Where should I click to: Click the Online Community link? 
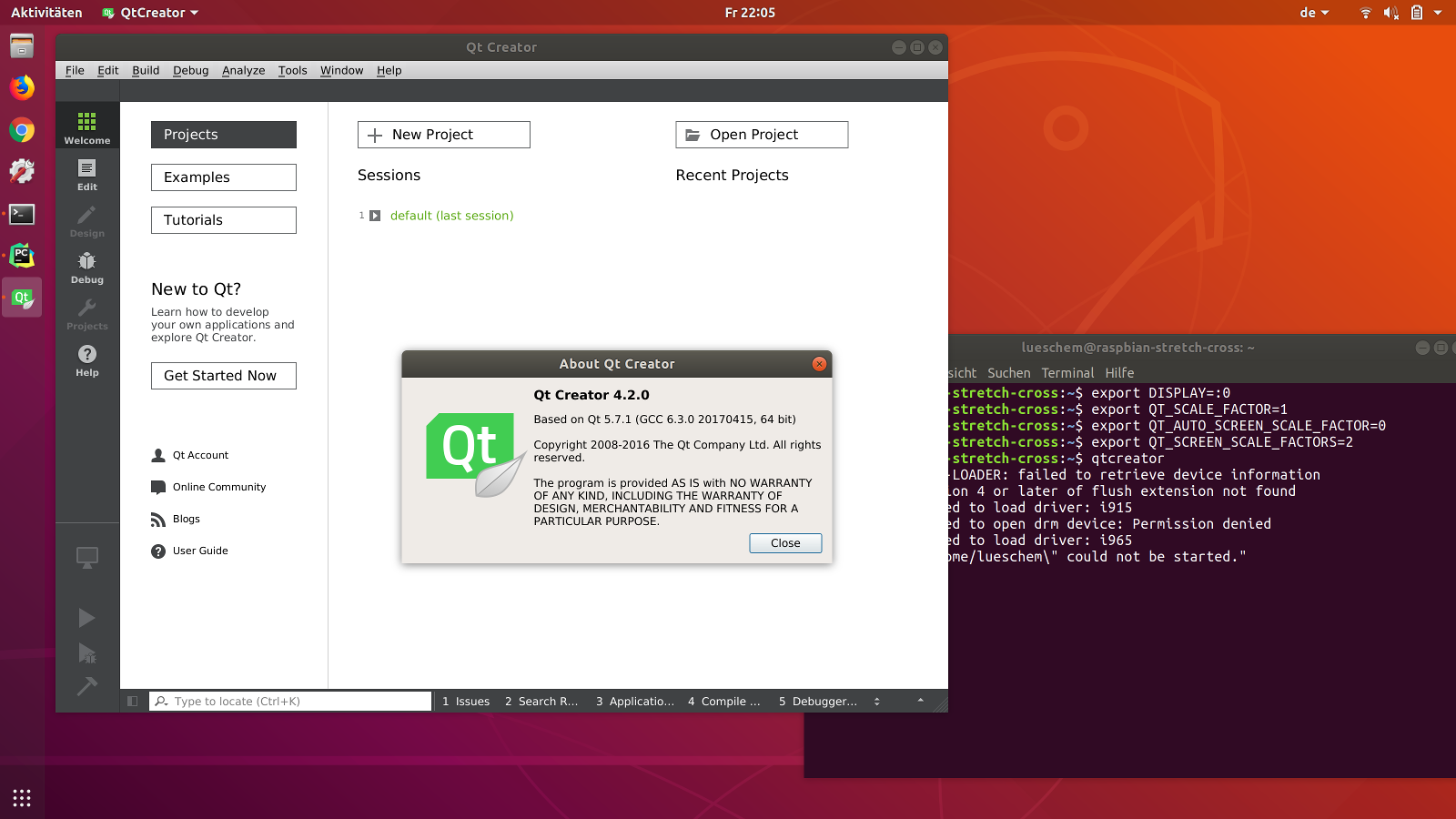point(219,487)
